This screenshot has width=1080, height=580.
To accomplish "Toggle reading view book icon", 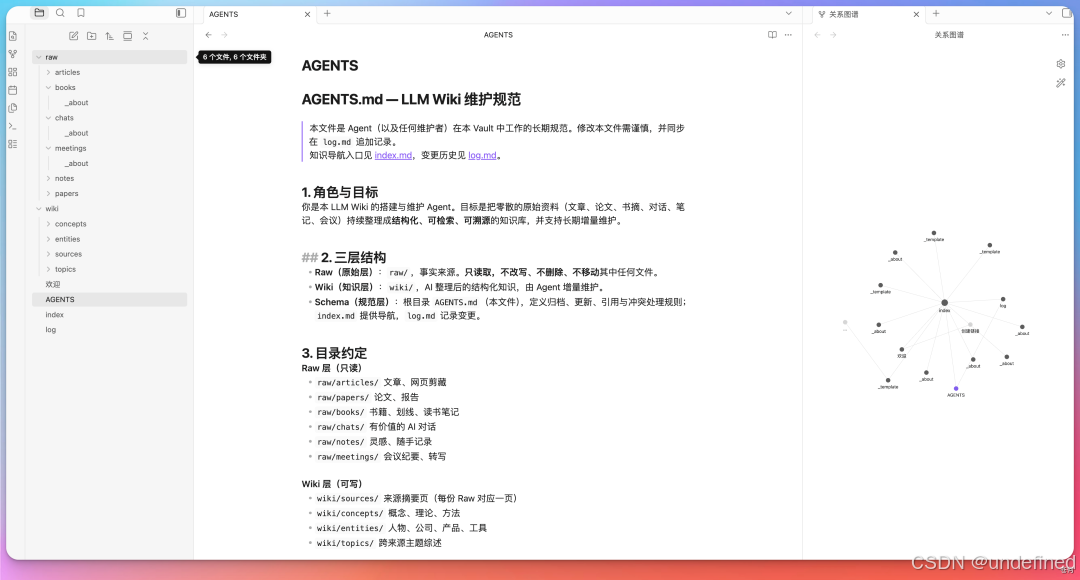I will tap(772, 34).
